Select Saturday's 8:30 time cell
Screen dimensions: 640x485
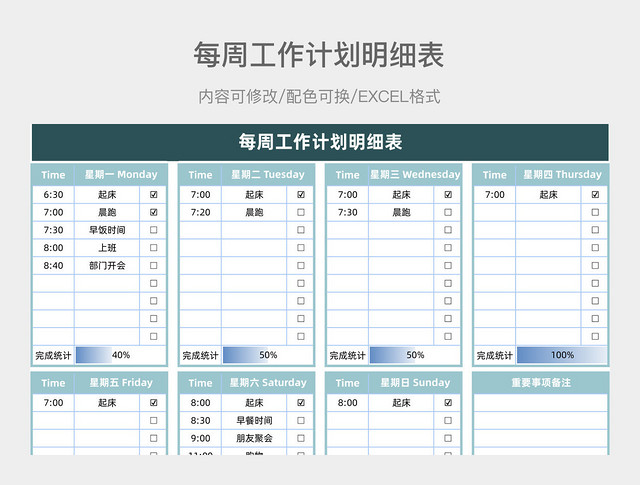coord(200,420)
